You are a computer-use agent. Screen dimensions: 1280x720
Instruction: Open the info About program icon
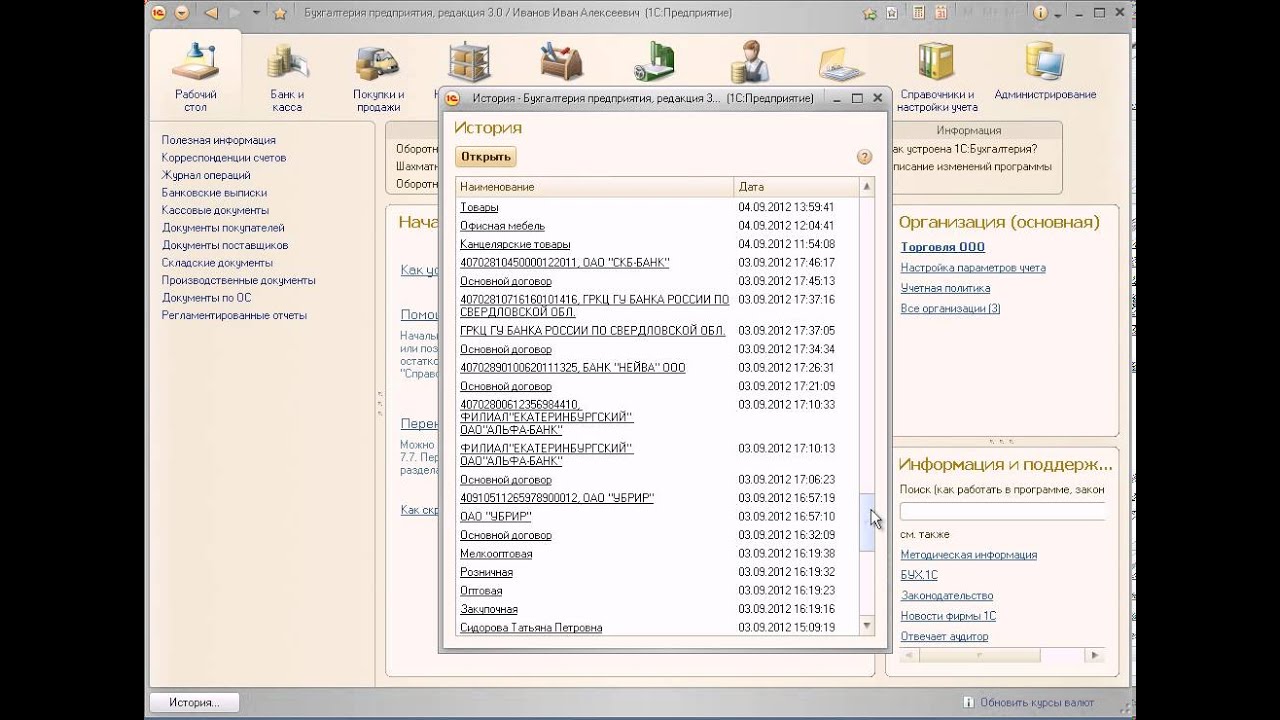(1041, 13)
